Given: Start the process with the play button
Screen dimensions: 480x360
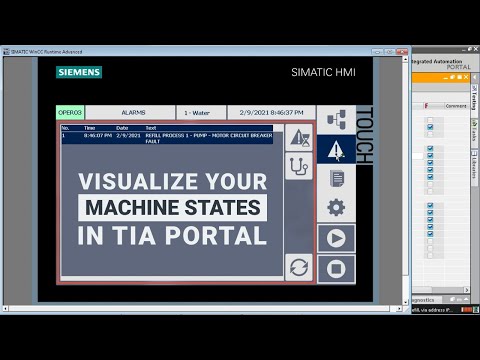Looking at the screenshot, I should click(336, 238).
